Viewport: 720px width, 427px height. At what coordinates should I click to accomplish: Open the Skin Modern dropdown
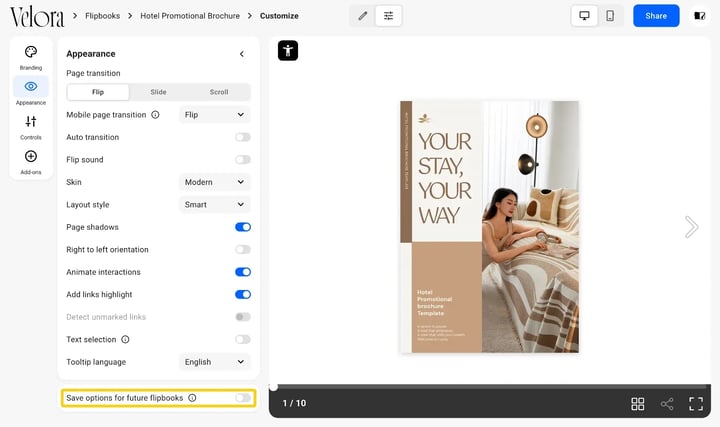214,182
